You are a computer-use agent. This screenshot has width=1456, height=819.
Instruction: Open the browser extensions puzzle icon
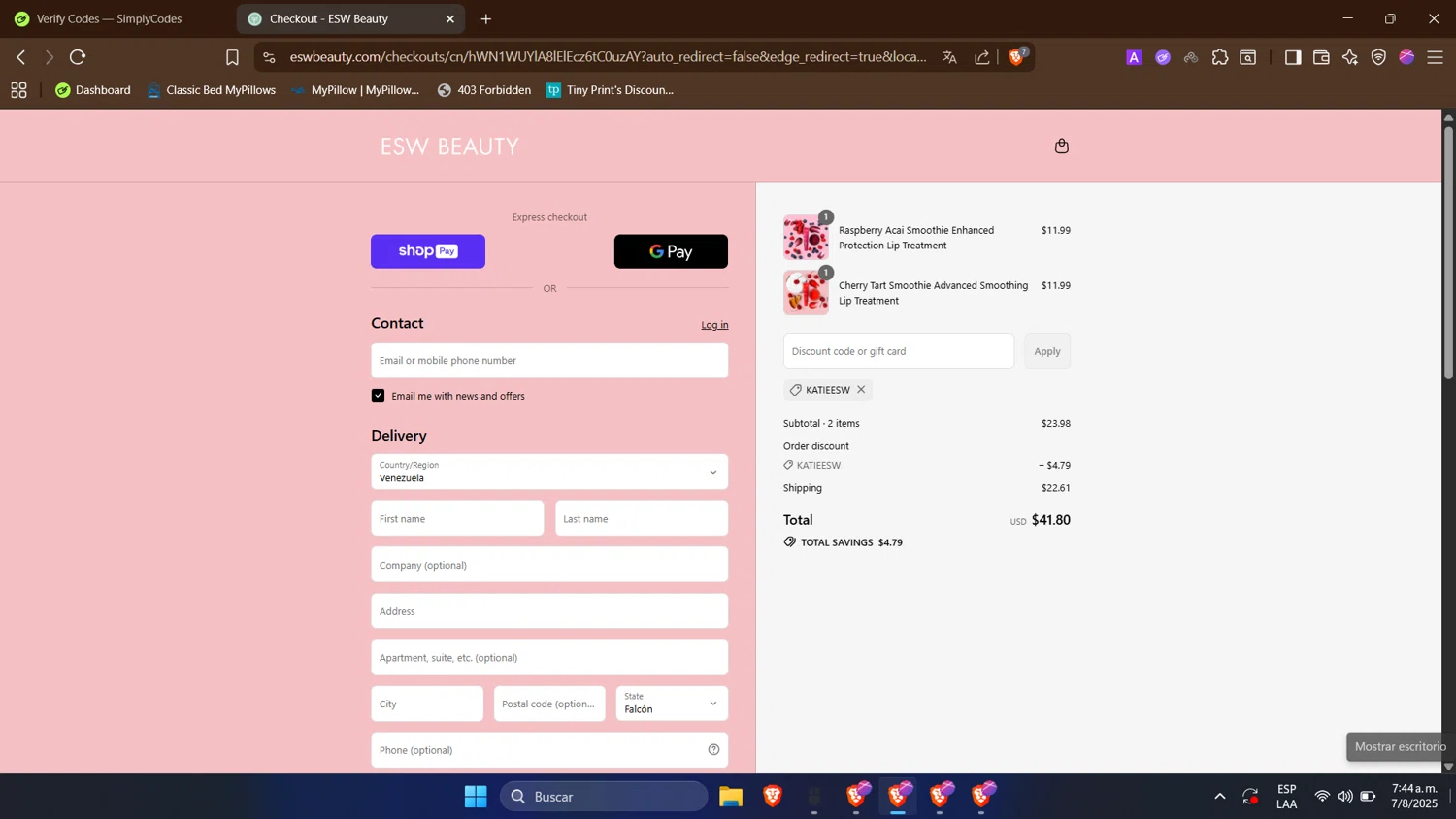pos(1220,57)
